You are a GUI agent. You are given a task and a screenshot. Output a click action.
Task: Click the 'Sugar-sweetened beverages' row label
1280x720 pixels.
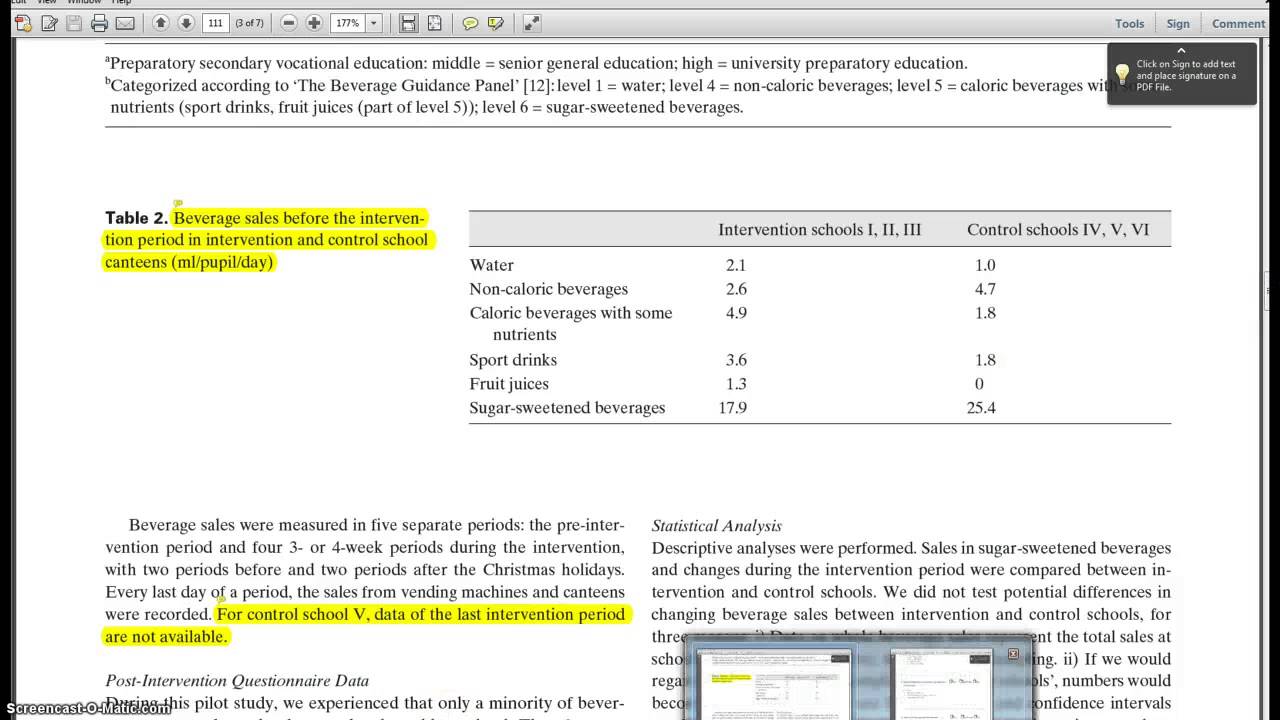point(567,408)
